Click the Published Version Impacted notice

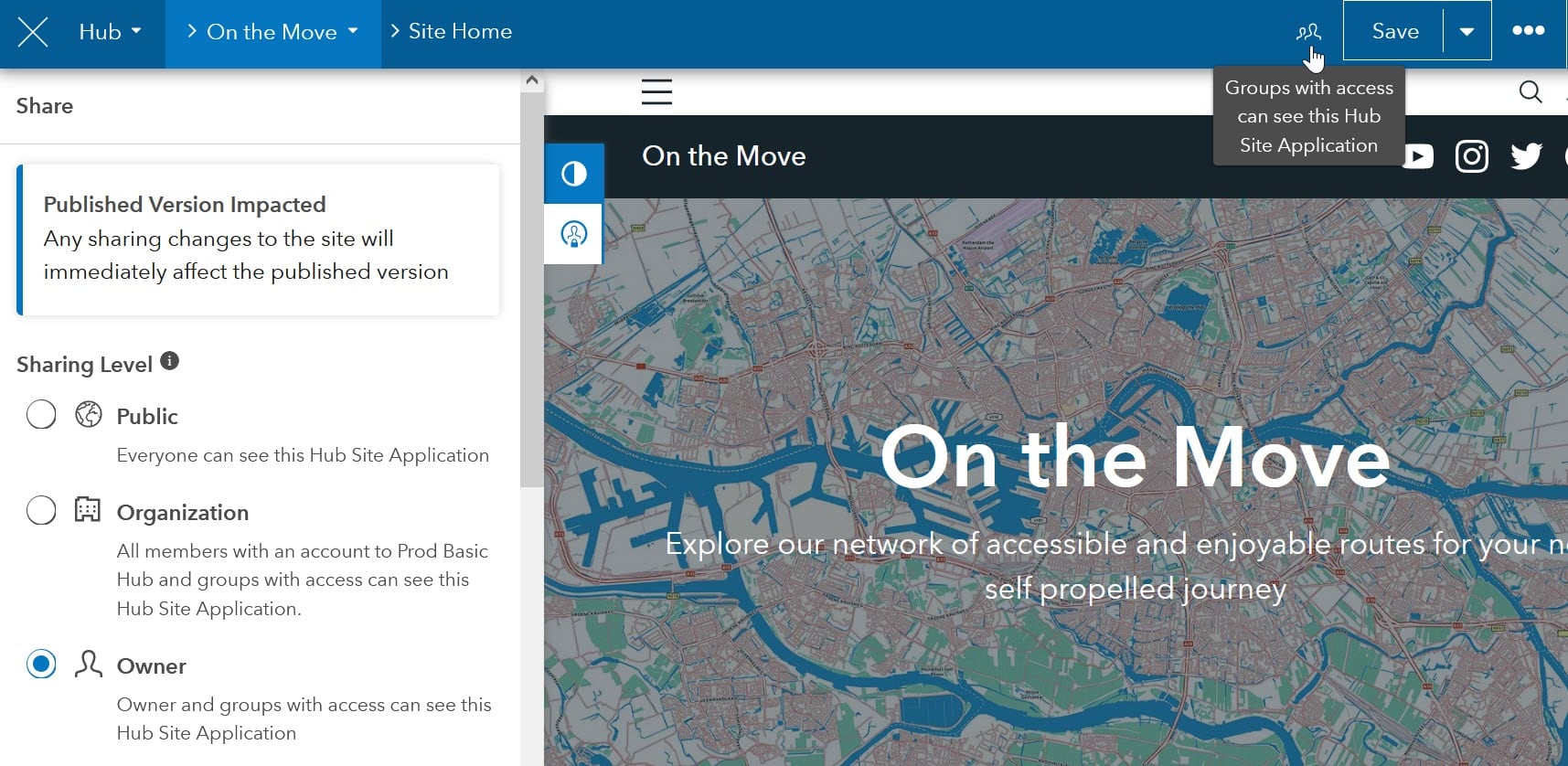pos(258,239)
